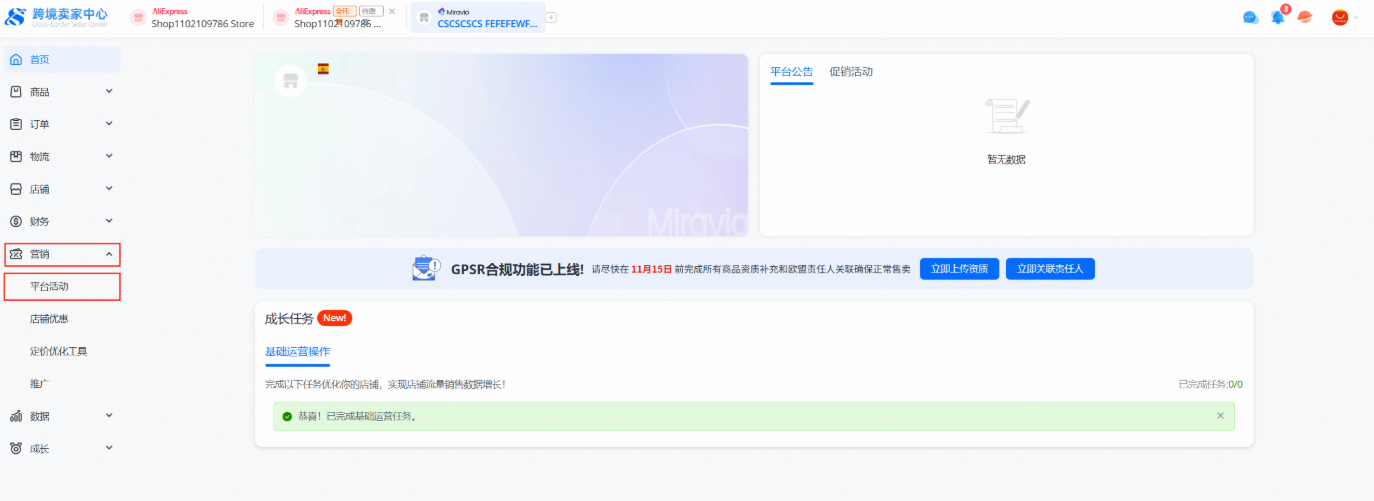Click the 立即上传资质 button
This screenshot has width=1374, height=501.
point(959,269)
